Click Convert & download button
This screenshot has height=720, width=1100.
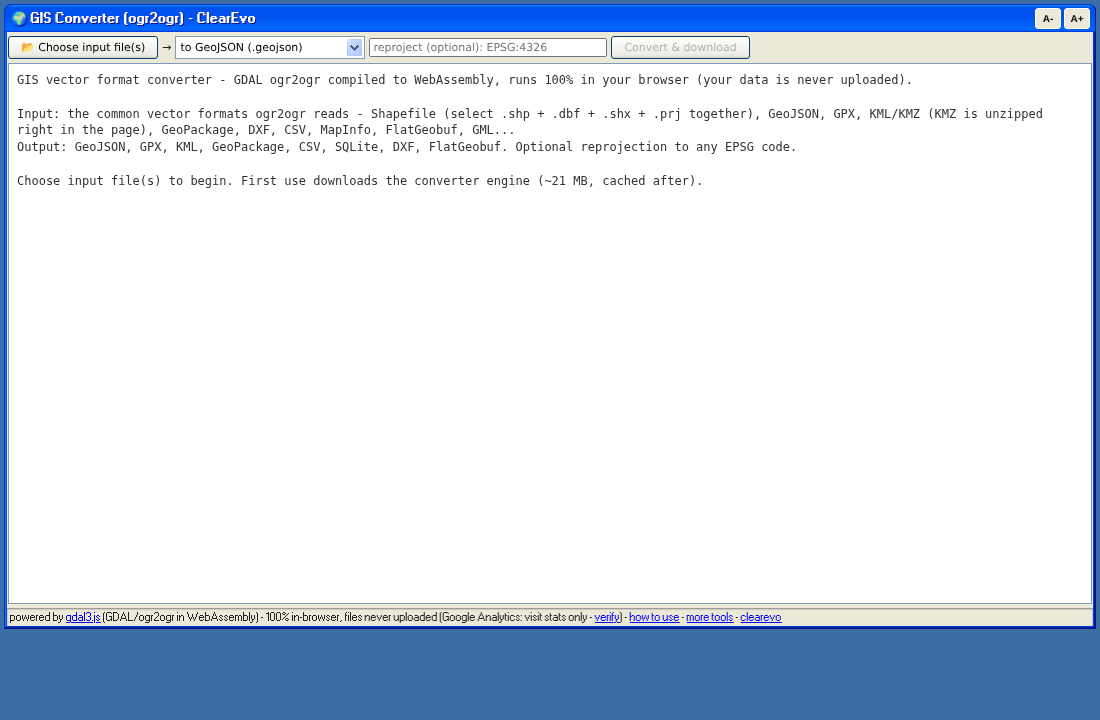pos(680,47)
